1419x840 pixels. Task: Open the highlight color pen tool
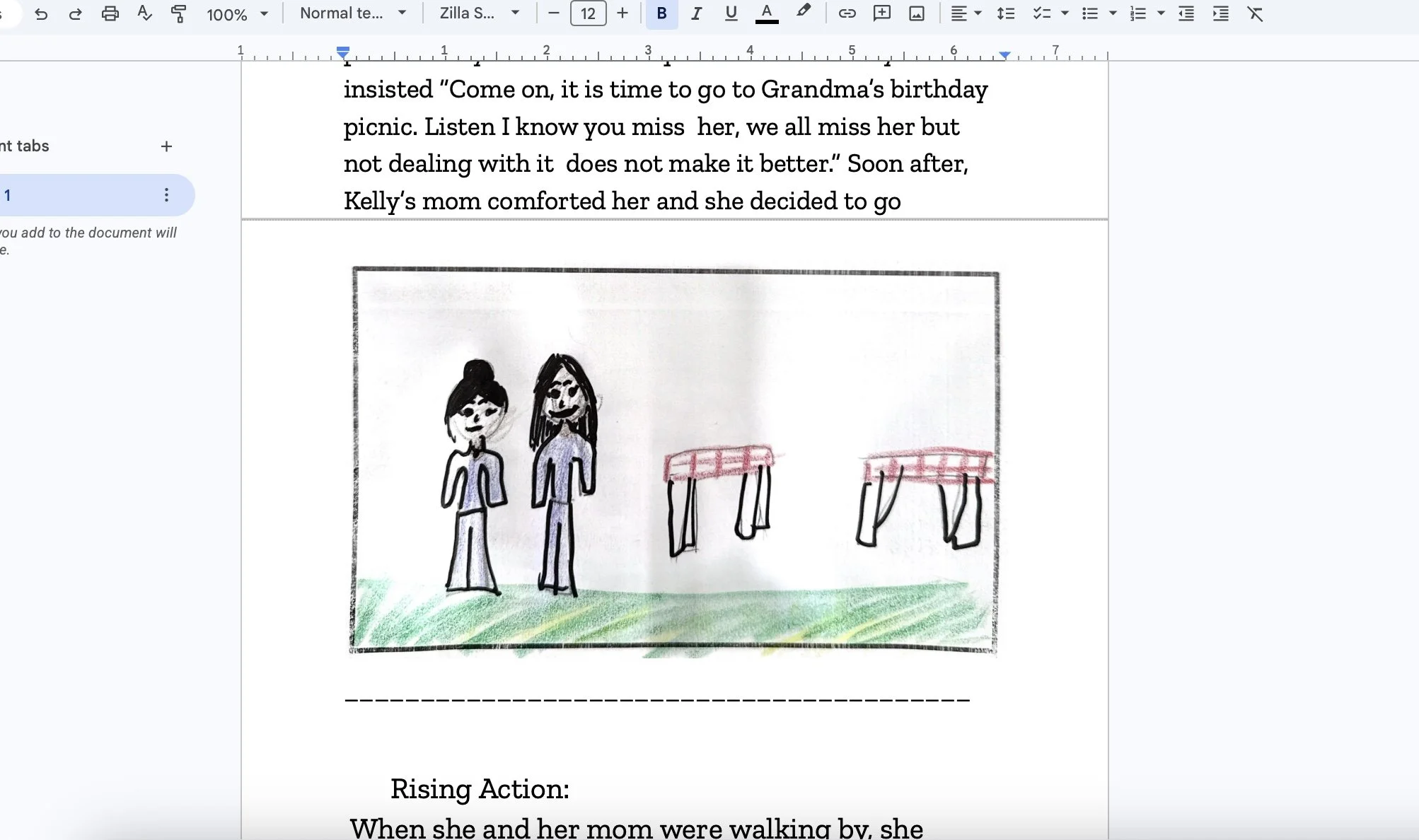[x=804, y=12]
